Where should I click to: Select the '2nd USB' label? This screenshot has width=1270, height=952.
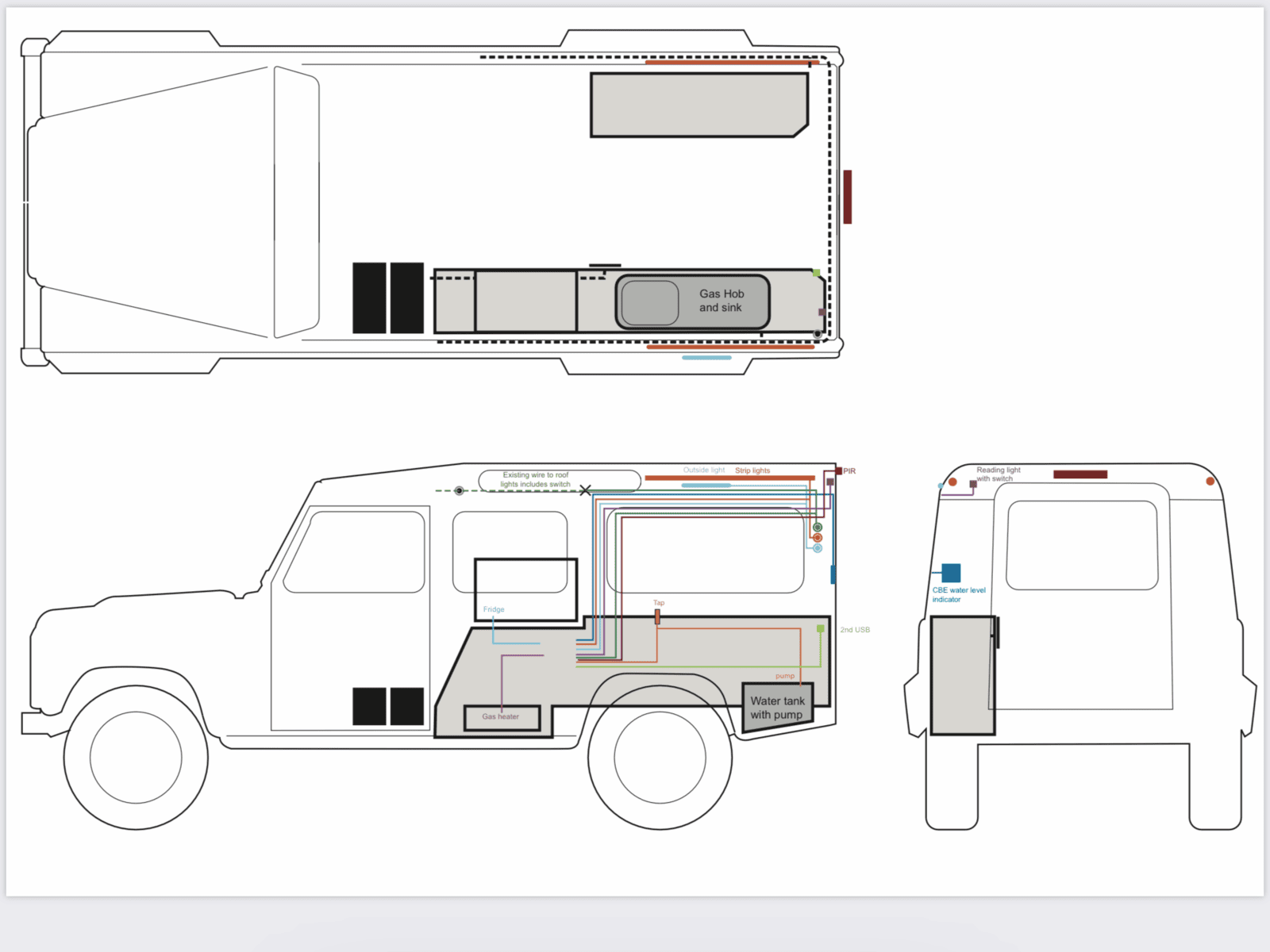point(855,630)
